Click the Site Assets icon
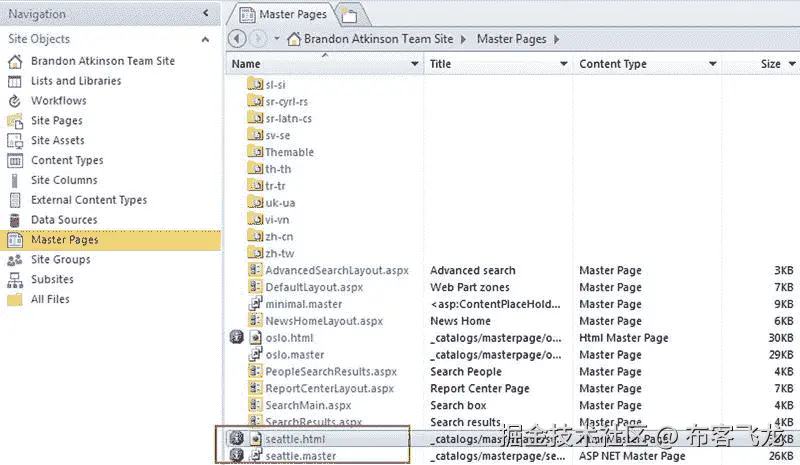Screen dimensions: 800x465 (x=15, y=141)
